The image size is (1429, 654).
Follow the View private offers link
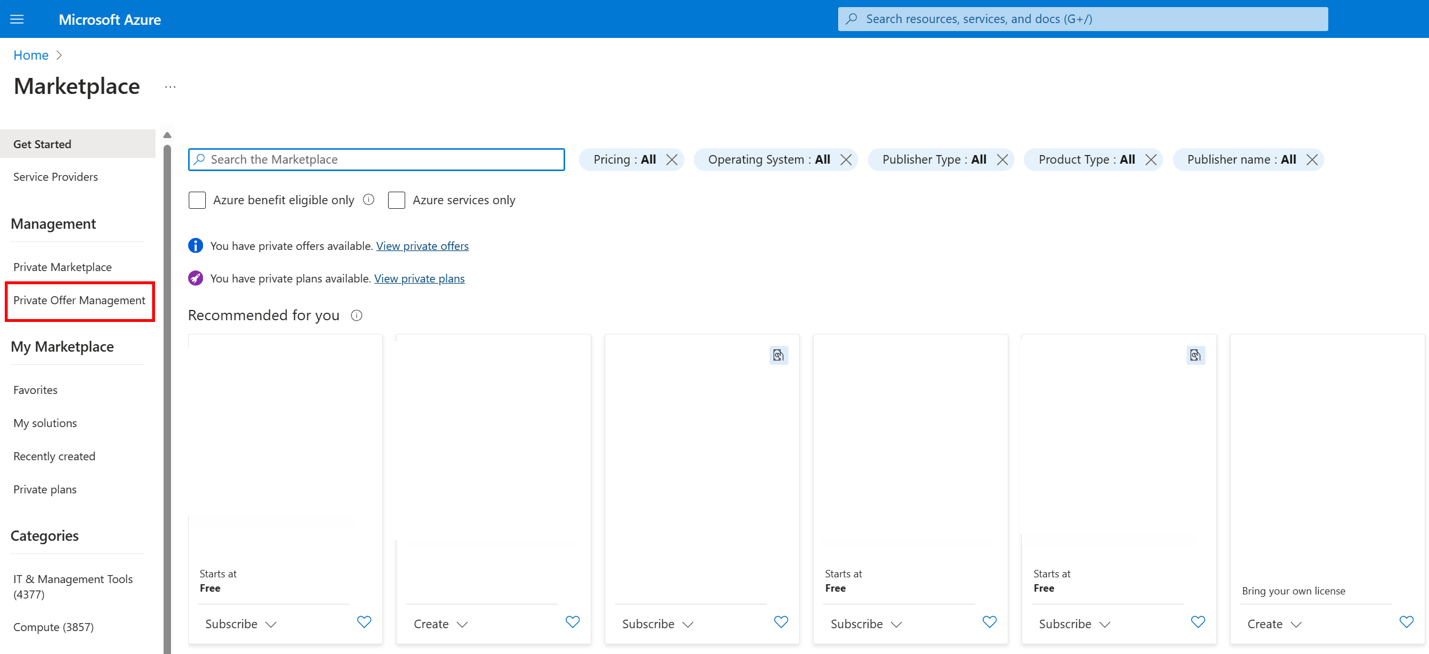[422, 246]
